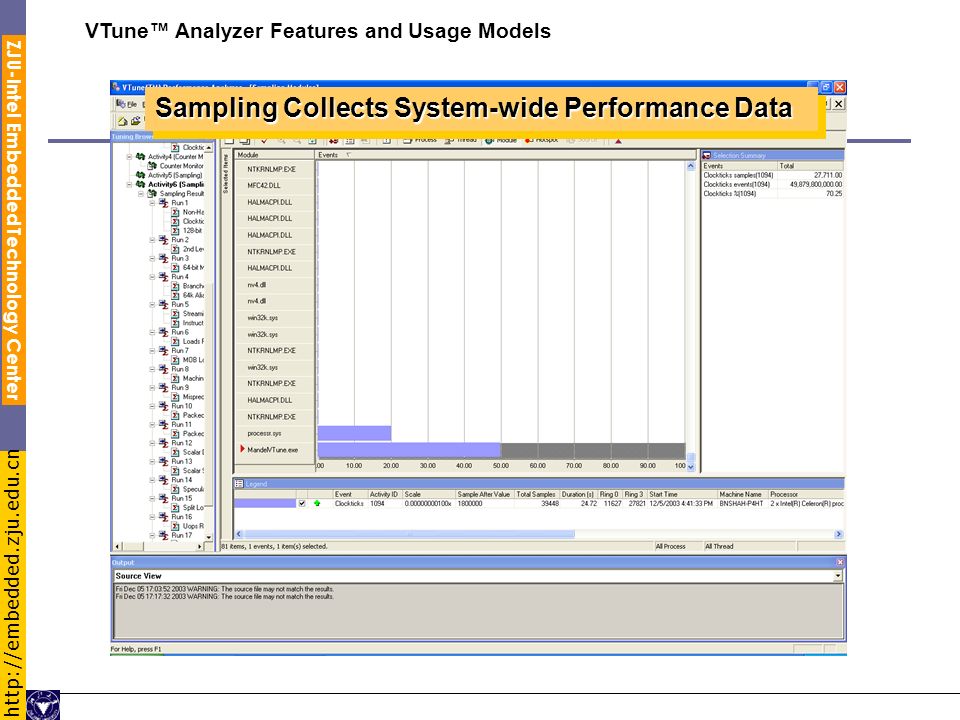Collapse the Run 9 tree node
The image size is (960, 720).
pyautogui.click(x=152, y=388)
